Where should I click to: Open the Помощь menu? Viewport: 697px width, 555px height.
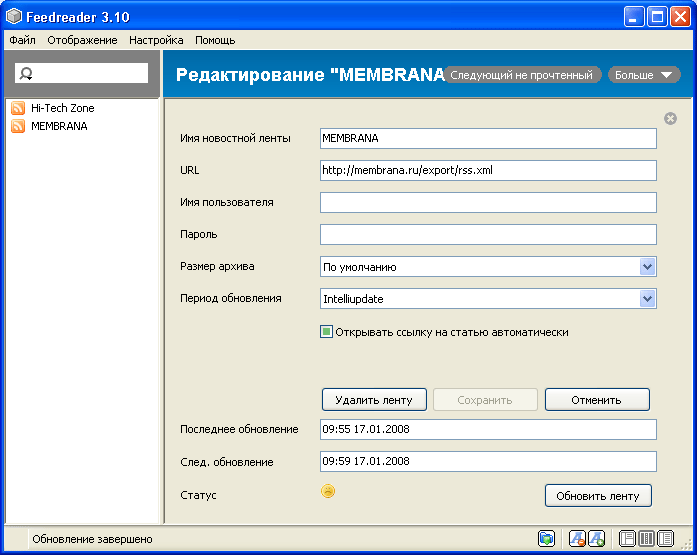(x=215, y=40)
